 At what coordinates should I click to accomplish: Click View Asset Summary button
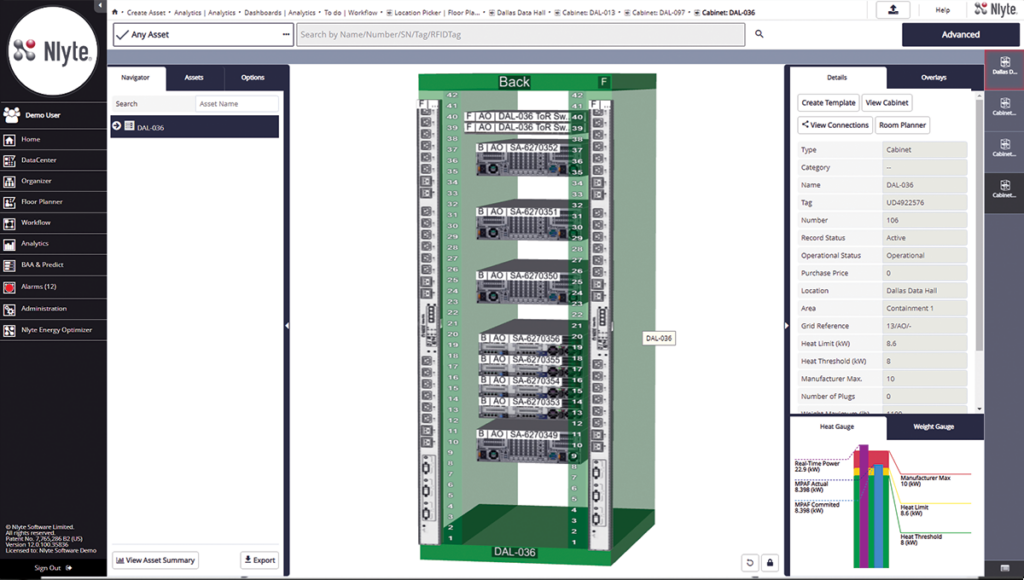click(x=155, y=560)
